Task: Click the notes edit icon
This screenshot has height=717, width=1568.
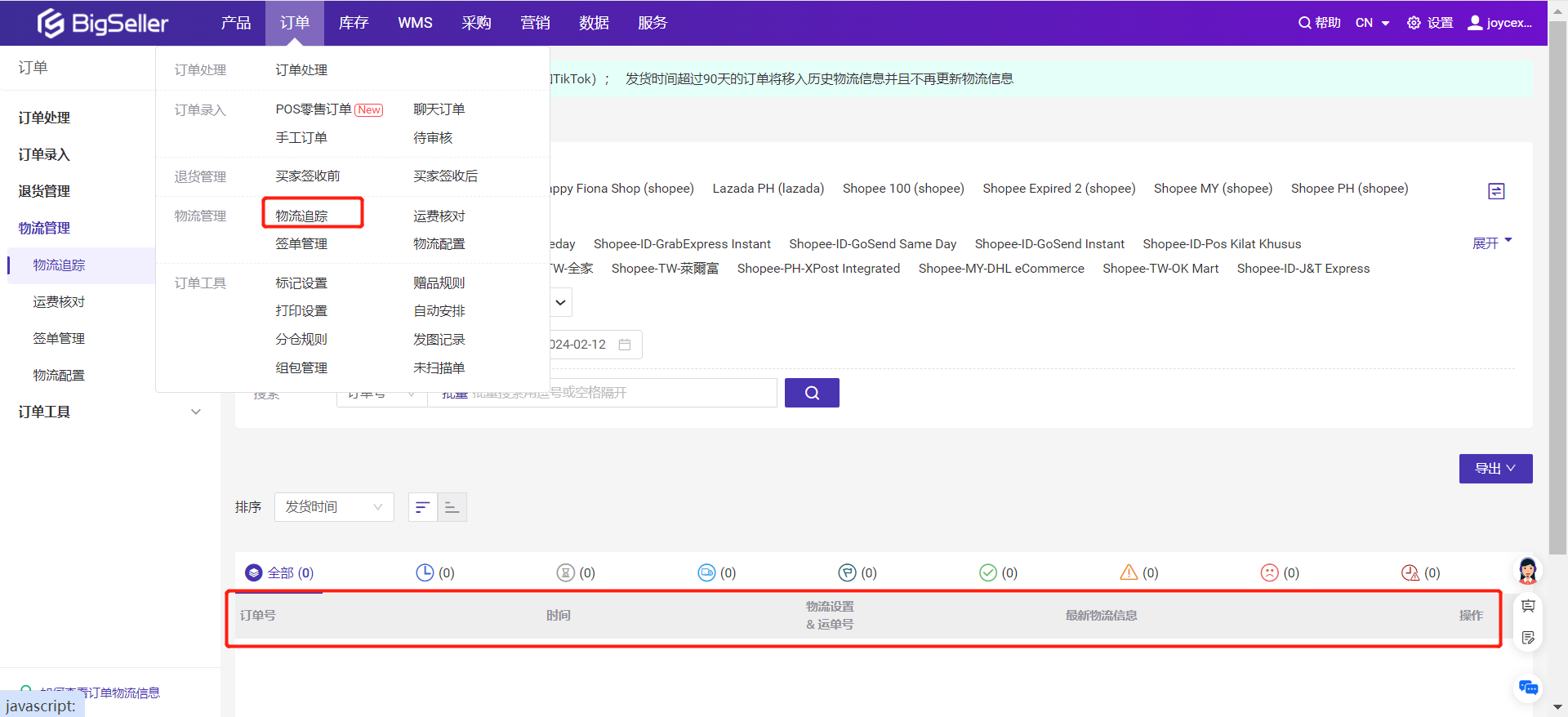Action: coord(1528,637)
